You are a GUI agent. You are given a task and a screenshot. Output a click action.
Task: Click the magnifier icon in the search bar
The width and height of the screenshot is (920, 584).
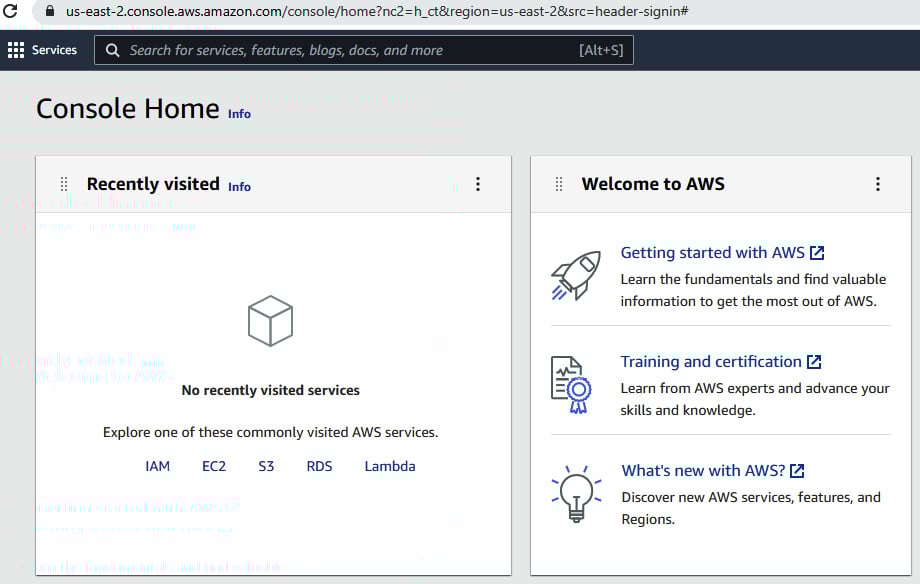[x=112, y=50]
